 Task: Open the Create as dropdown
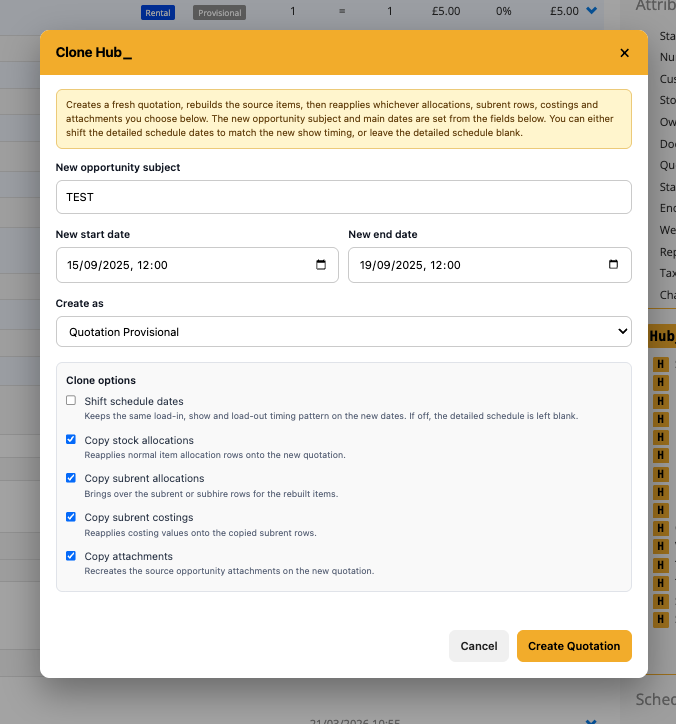pyautogui.click(x=344, y=332)
